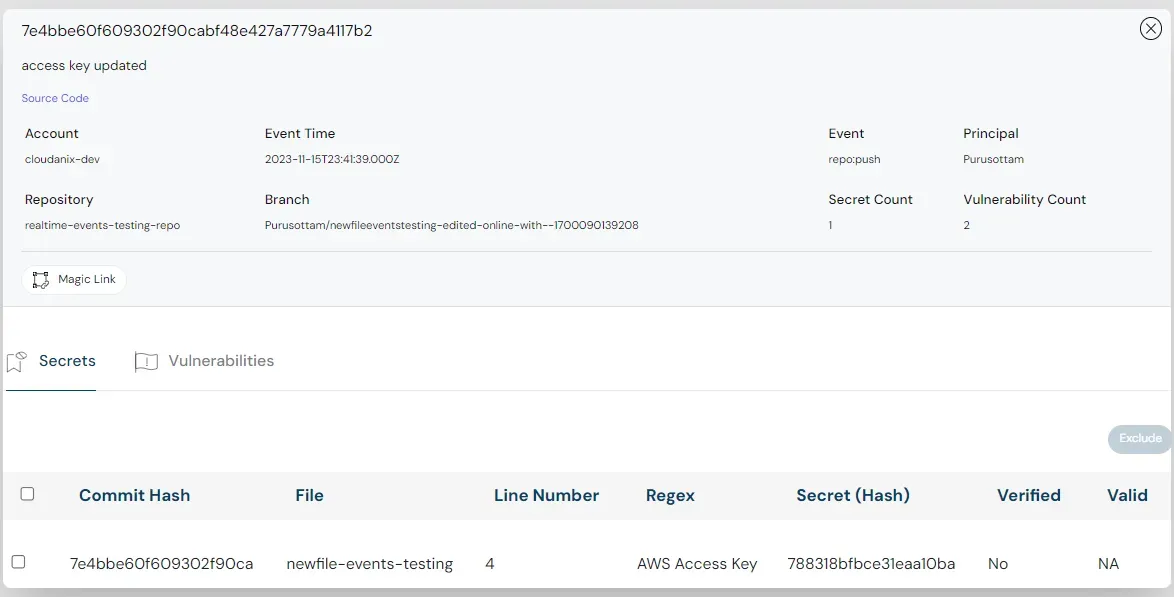Switch to the Vulnerabilities tab
This screenshot has width=1174, height=597.
point(220,361)
